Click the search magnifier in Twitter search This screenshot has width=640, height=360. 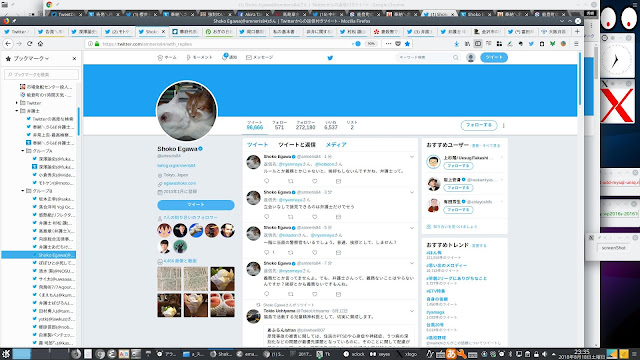pos(456,58)
